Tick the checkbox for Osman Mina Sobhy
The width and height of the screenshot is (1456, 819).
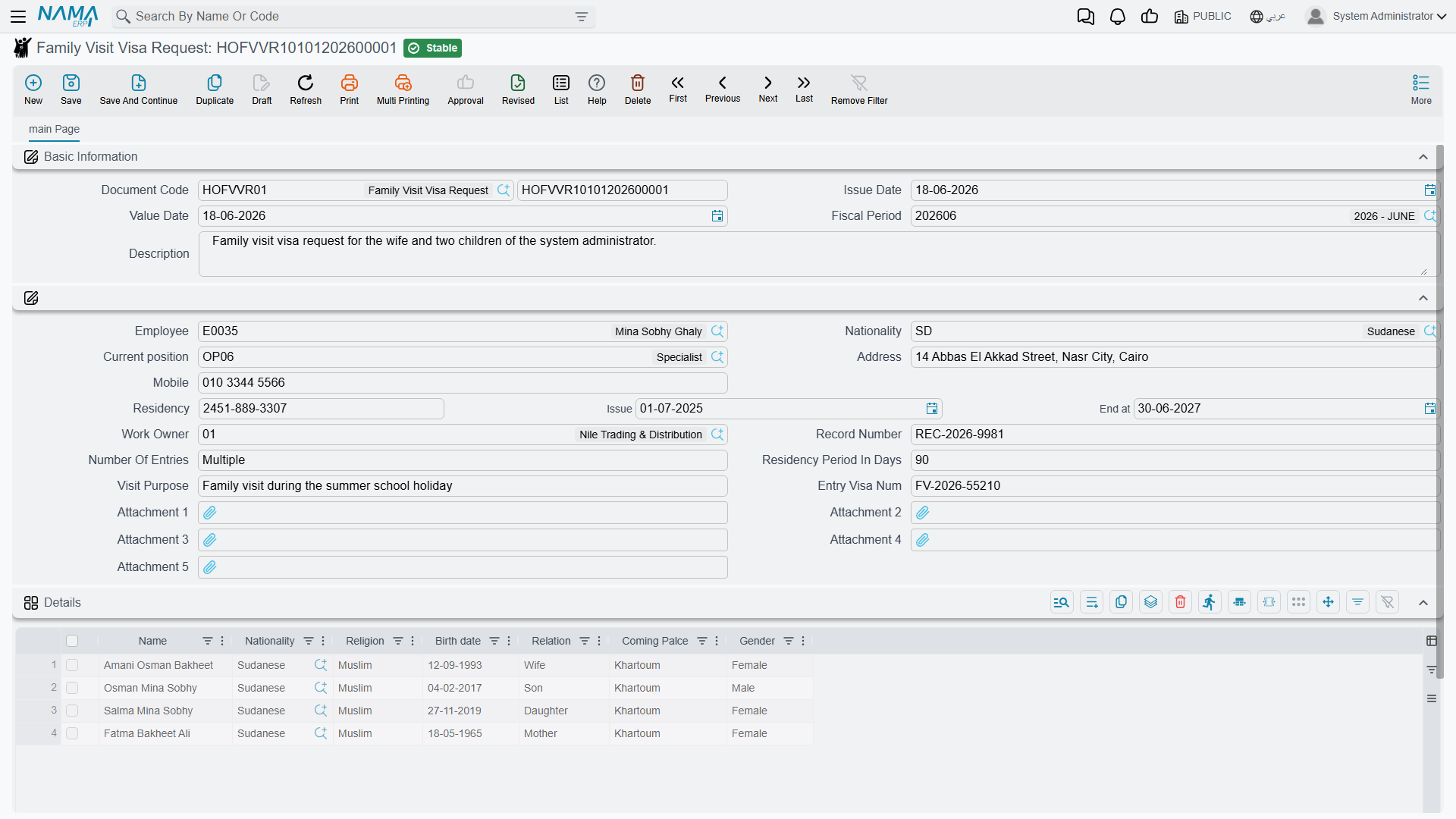[72, 688]
